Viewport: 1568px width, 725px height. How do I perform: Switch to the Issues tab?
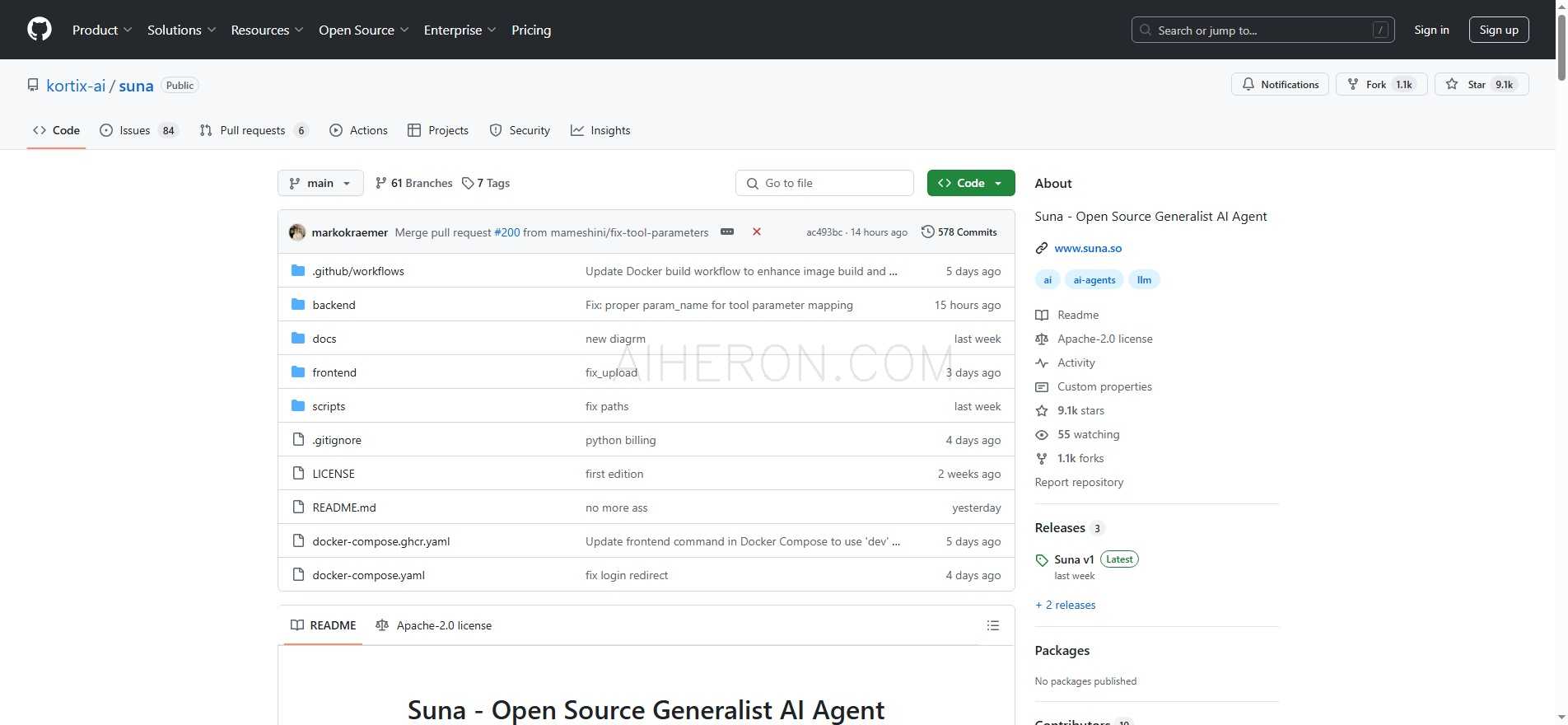[x=138, y=130]
